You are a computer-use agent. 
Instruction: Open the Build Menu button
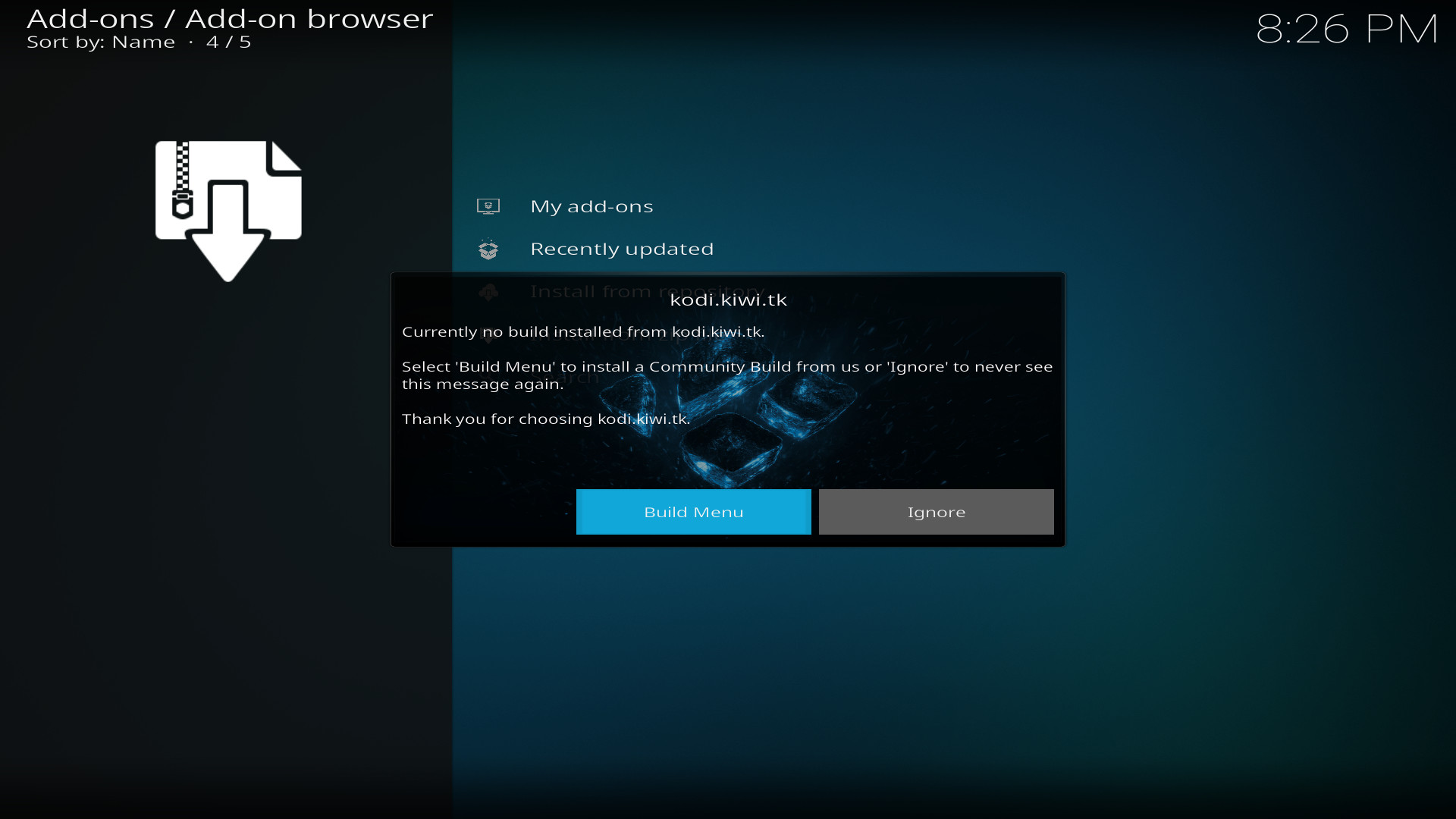click(693, 512)
